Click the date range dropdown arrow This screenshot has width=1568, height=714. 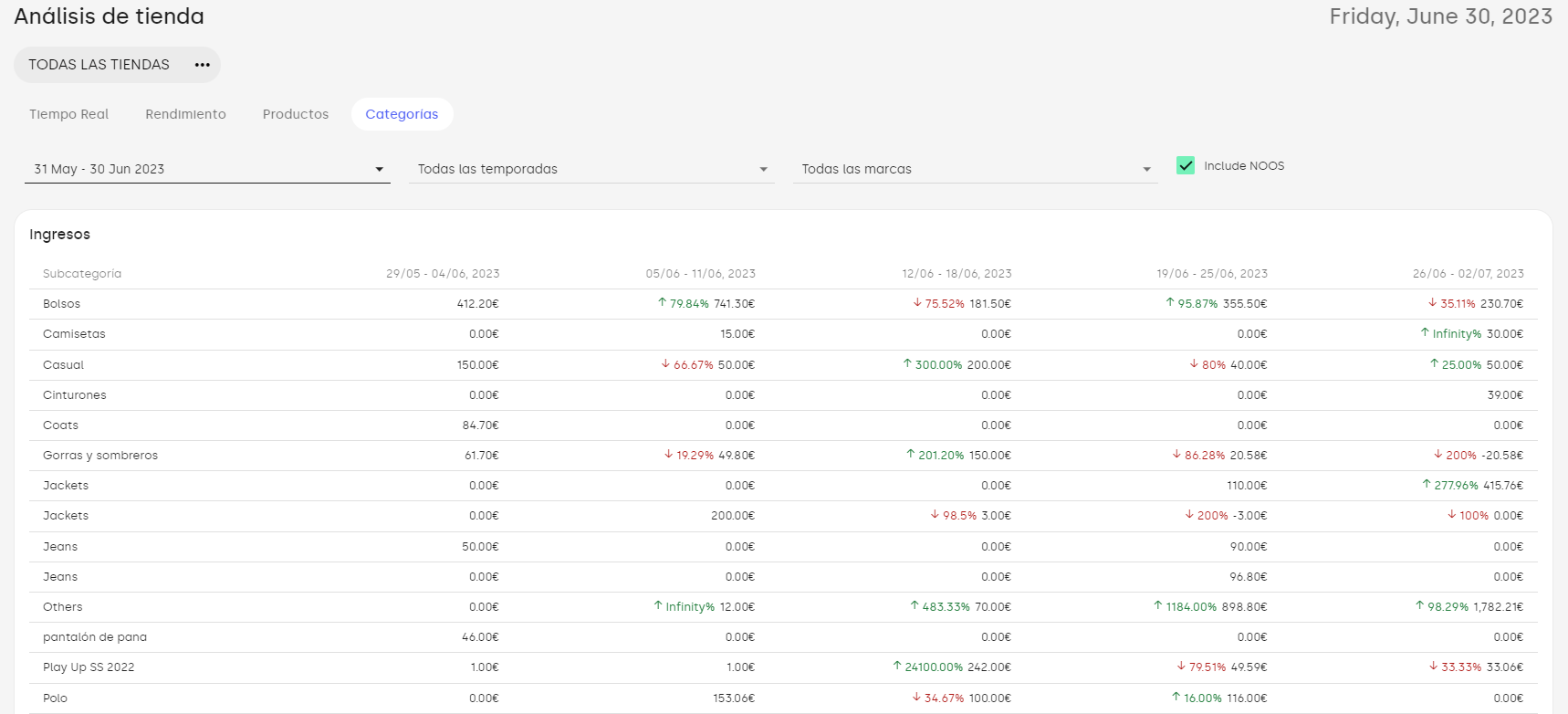click(380, 170)
